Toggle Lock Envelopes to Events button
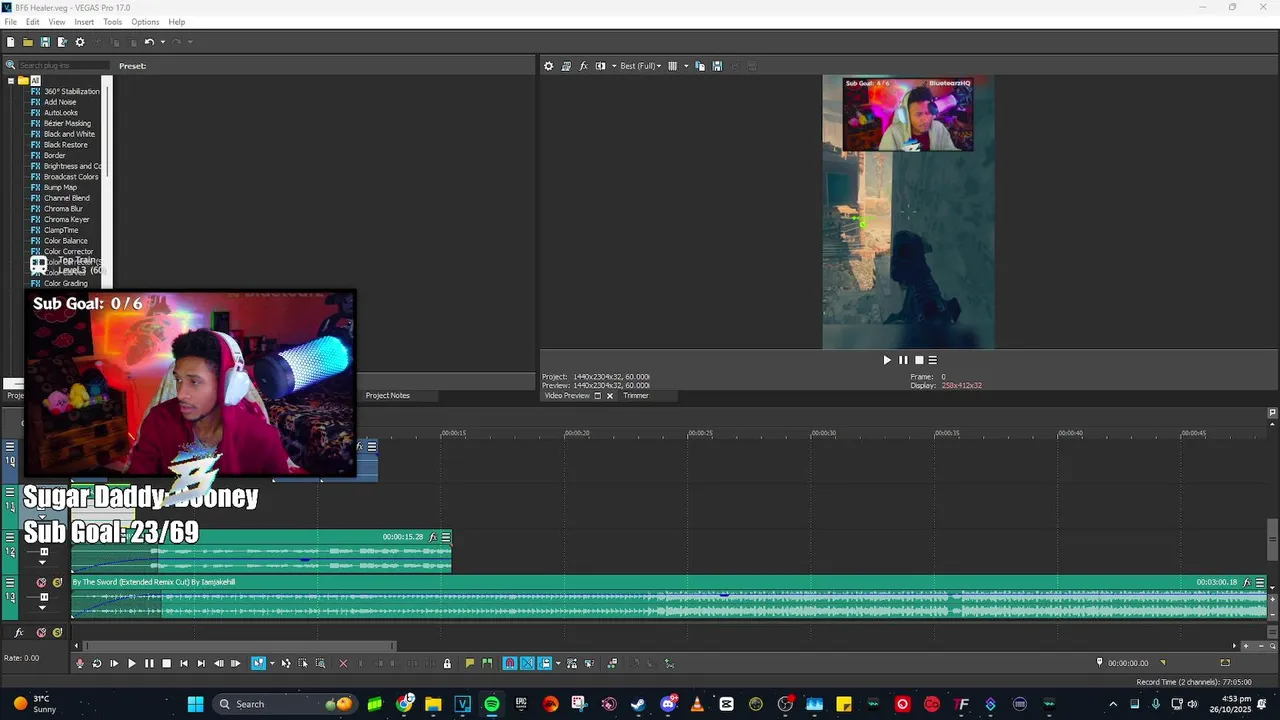 point(573,663)
